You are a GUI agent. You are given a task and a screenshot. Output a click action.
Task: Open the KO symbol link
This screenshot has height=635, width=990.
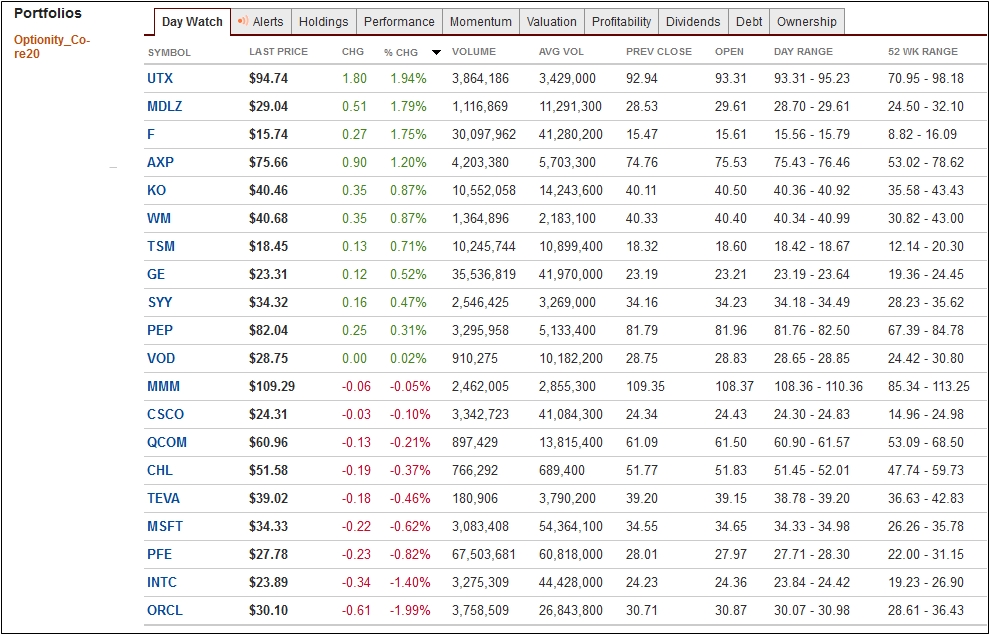click(x=156, y=191)
